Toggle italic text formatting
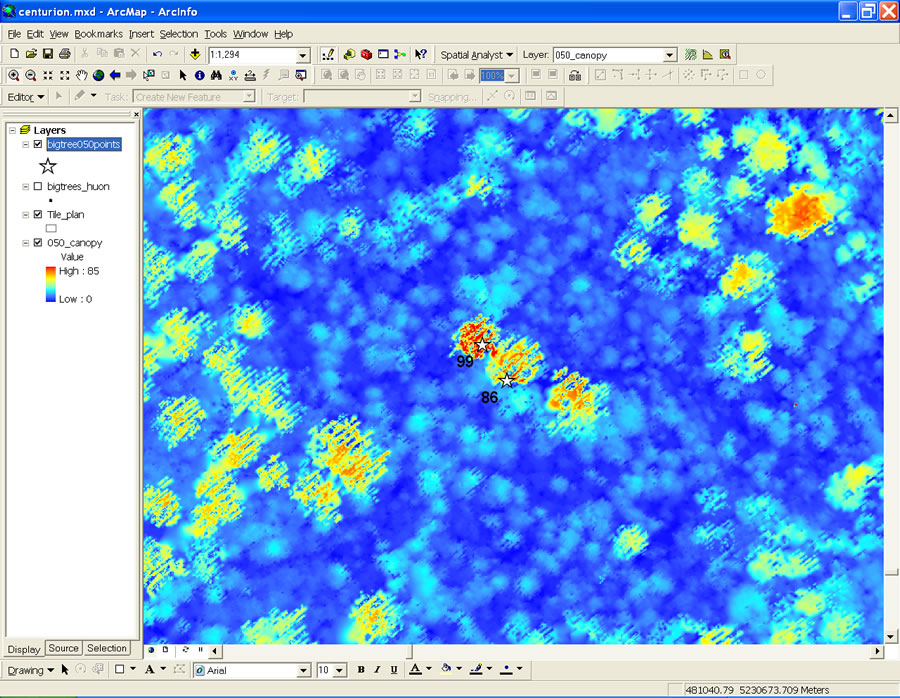Viewport: 900px width, 698px height. tap(377, 669)
